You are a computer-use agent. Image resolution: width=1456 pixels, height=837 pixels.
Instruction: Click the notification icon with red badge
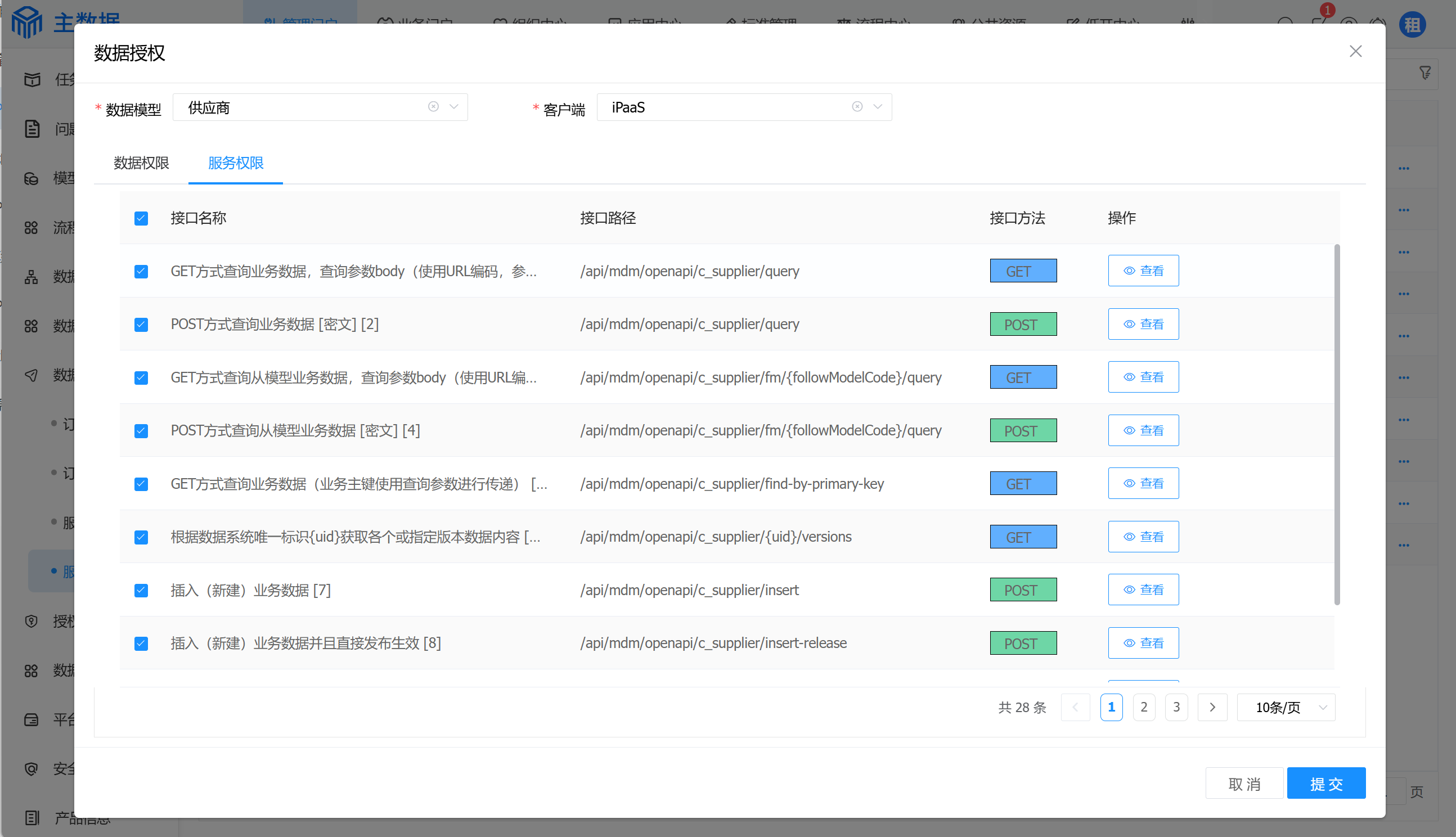[1319, 22]
